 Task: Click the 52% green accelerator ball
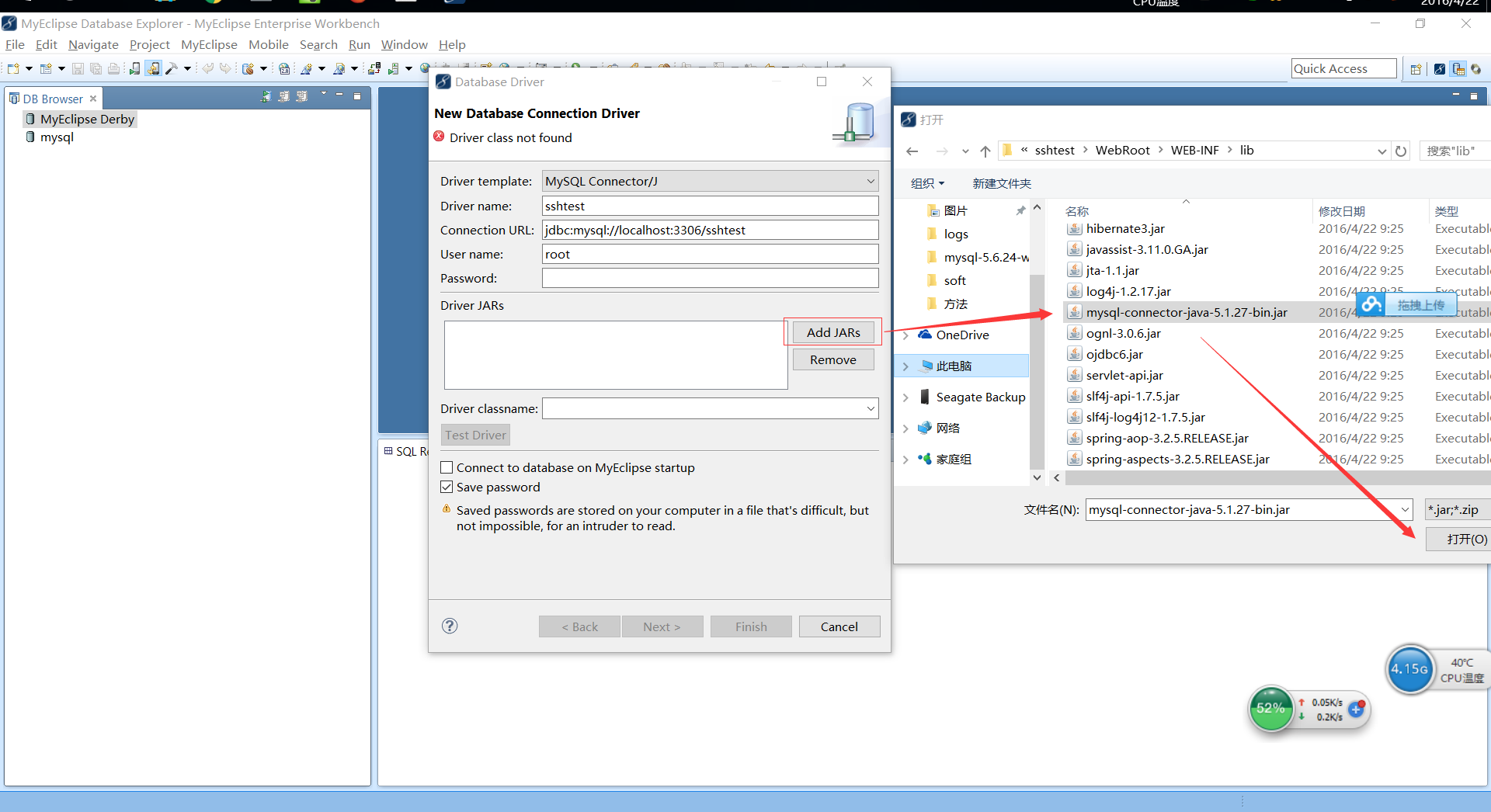(x=1270, y=708)
